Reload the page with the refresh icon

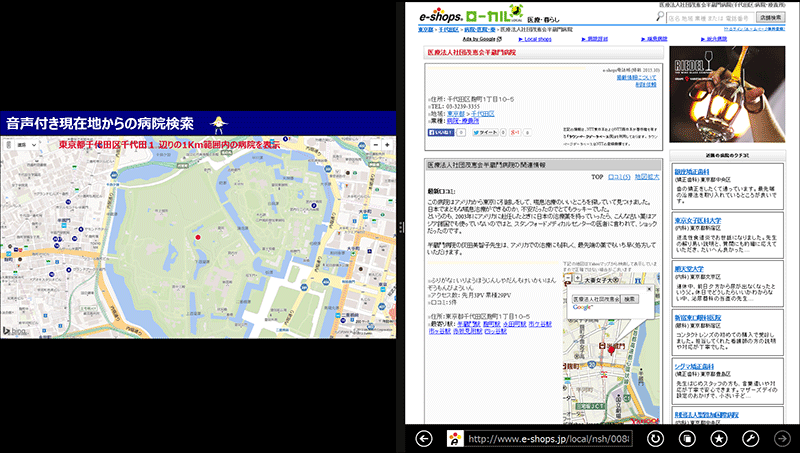656,438
